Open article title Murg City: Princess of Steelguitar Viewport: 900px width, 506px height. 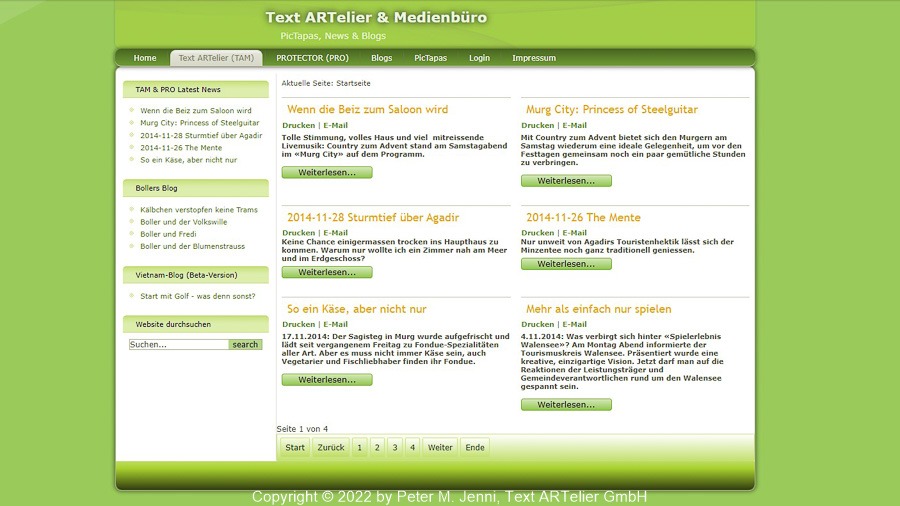pos(611,110)
